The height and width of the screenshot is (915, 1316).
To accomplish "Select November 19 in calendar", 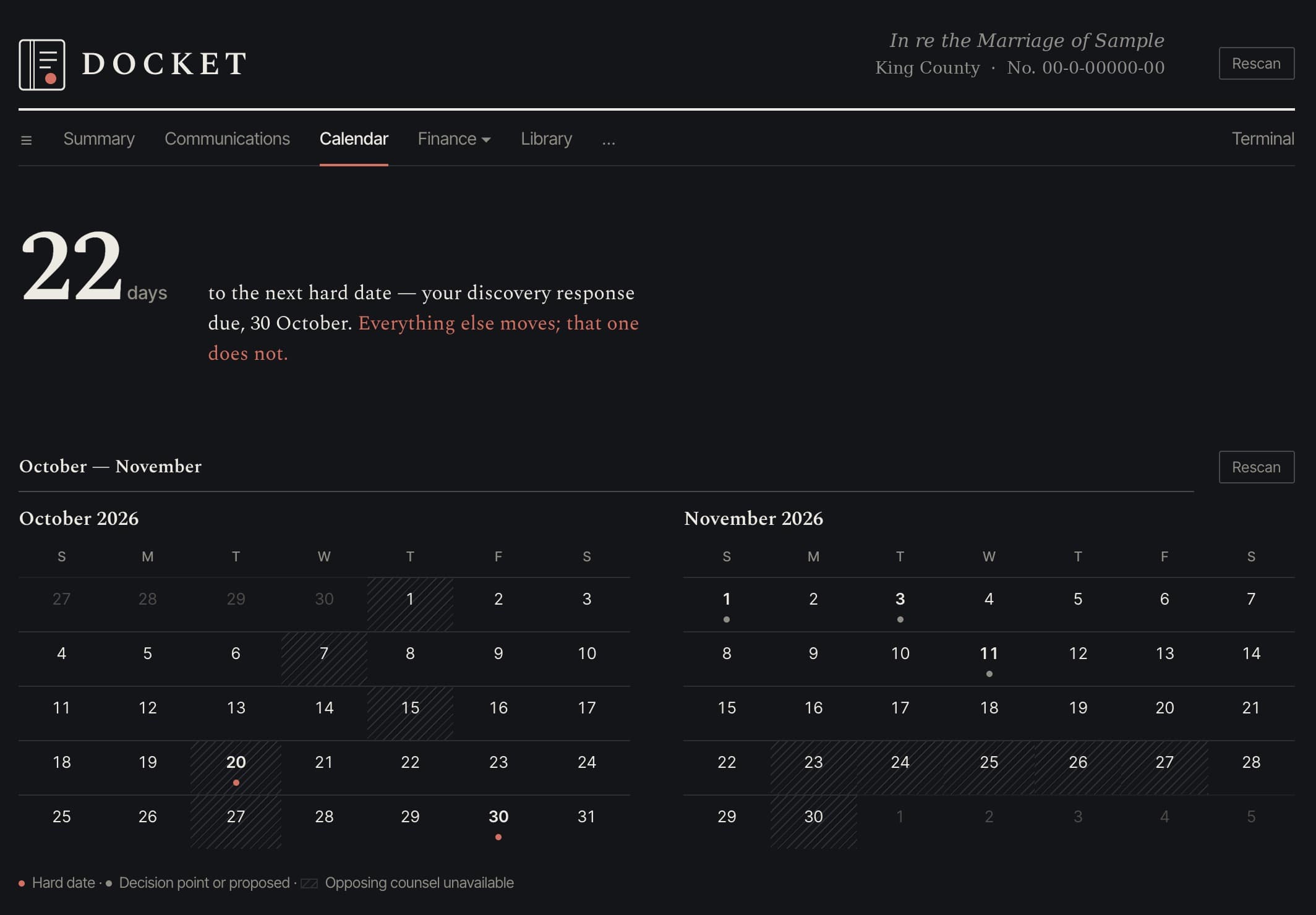I will point(1078,713).
